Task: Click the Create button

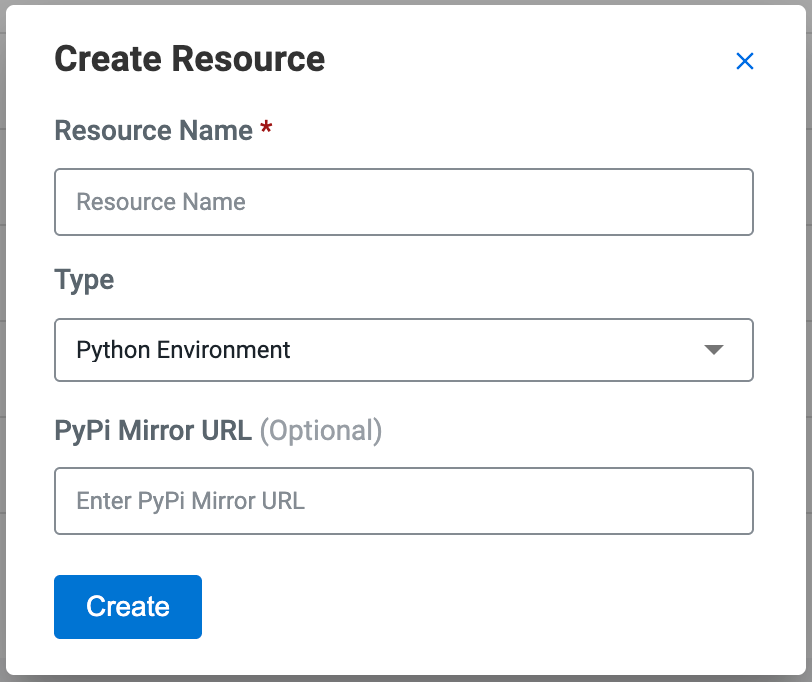Action: [x=128, y=606]
